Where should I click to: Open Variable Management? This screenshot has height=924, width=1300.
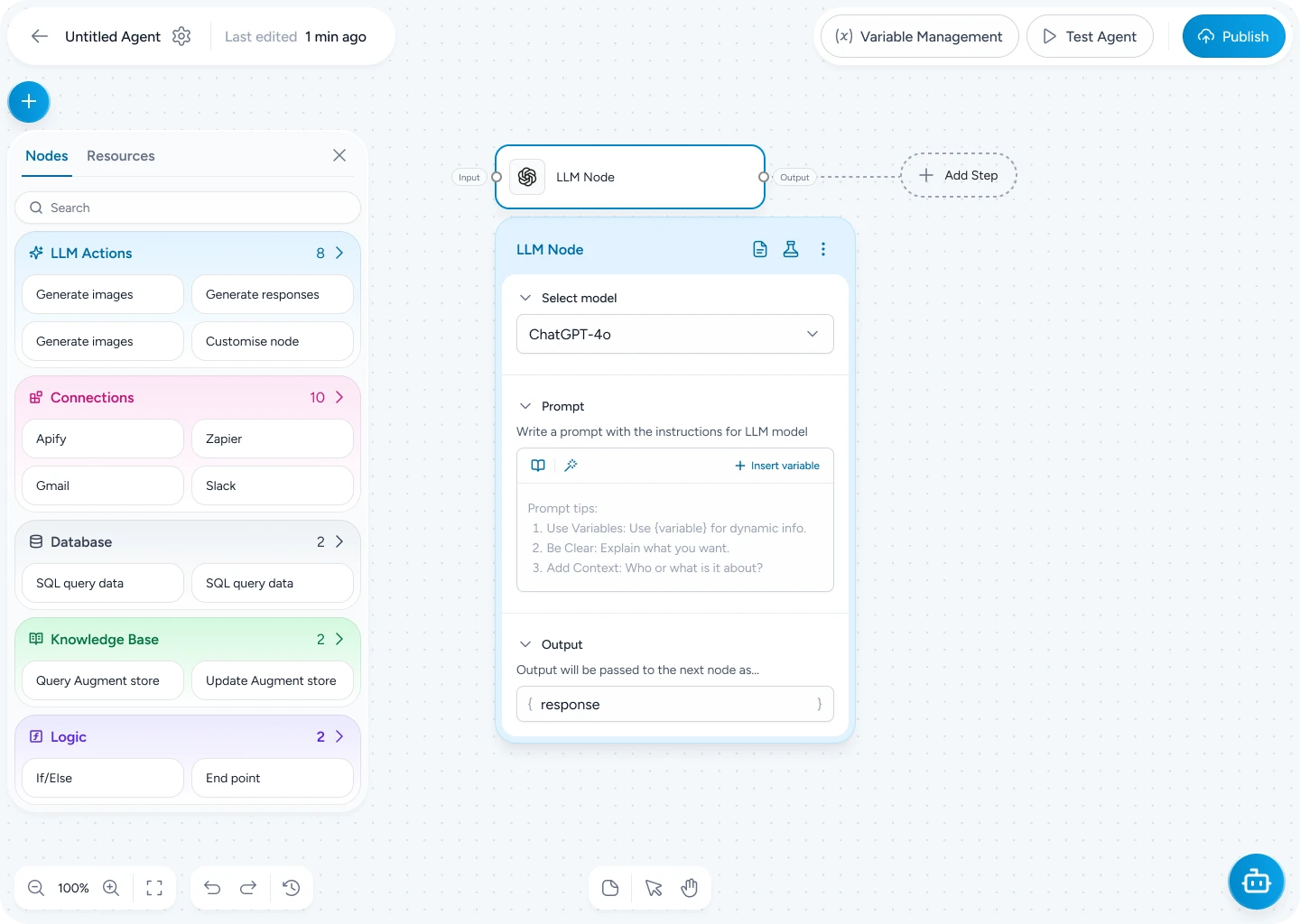click(x=919, y=36)
